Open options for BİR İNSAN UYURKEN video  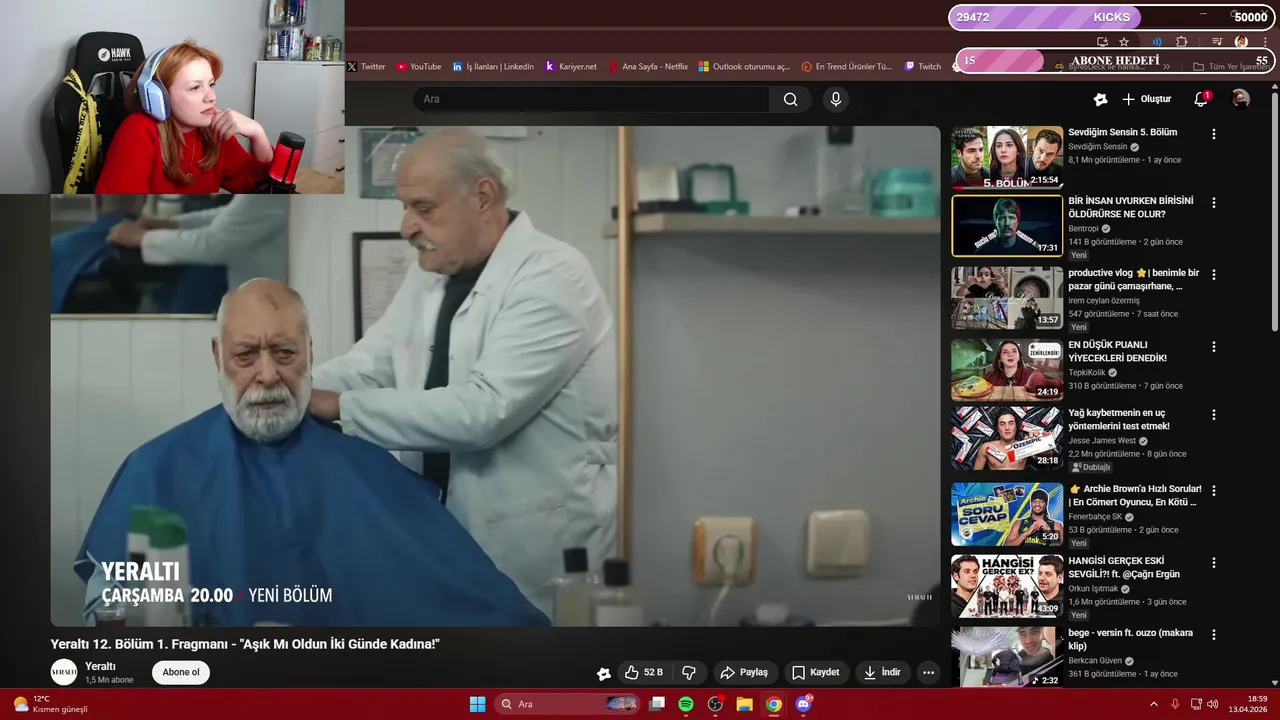(x=1214, y=202)
